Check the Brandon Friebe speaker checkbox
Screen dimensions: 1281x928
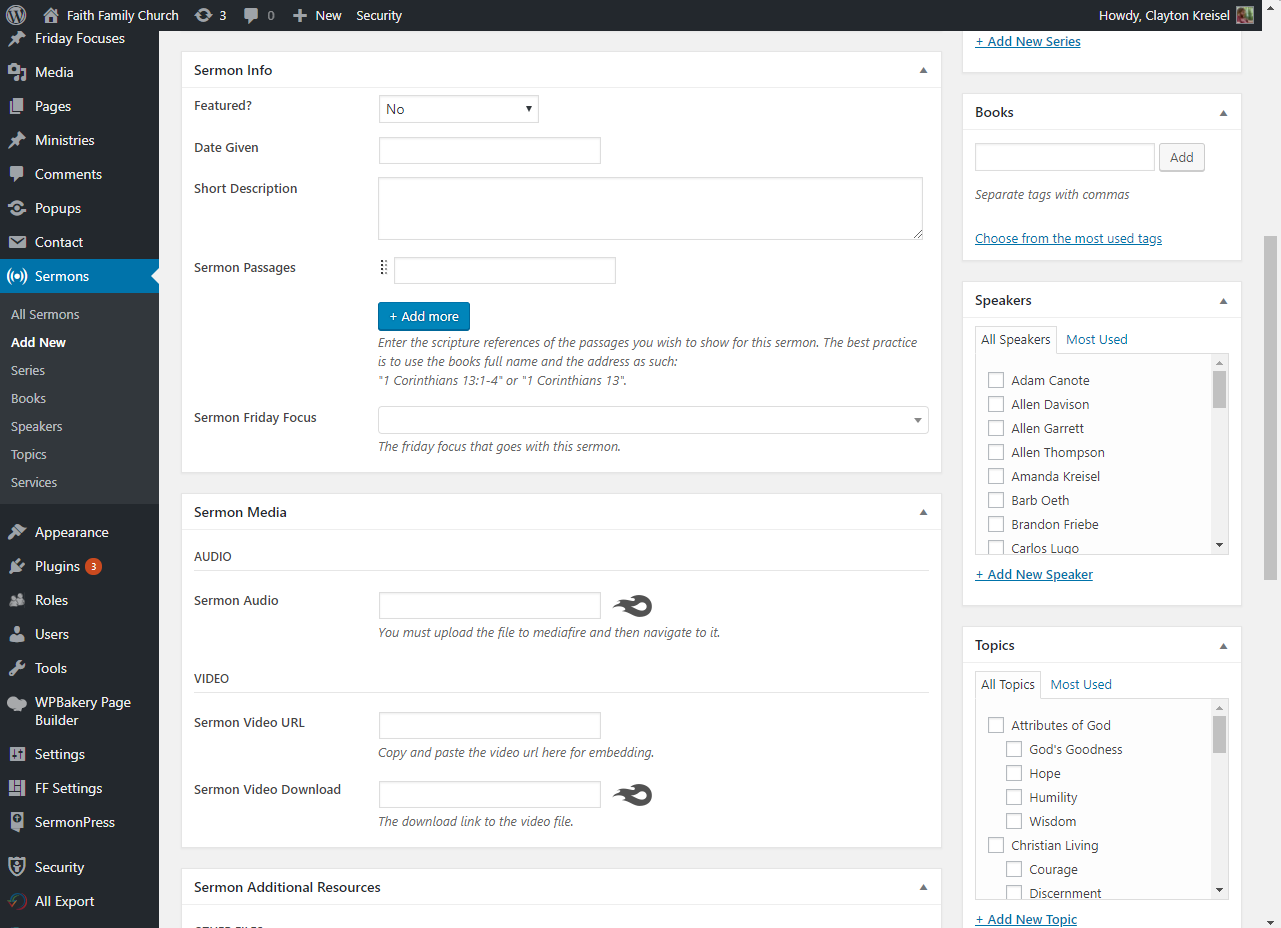coord(996,524)
